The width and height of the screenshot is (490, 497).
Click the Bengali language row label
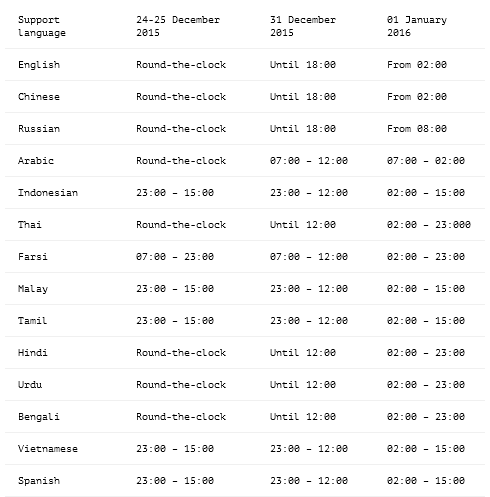coord(39,417)
